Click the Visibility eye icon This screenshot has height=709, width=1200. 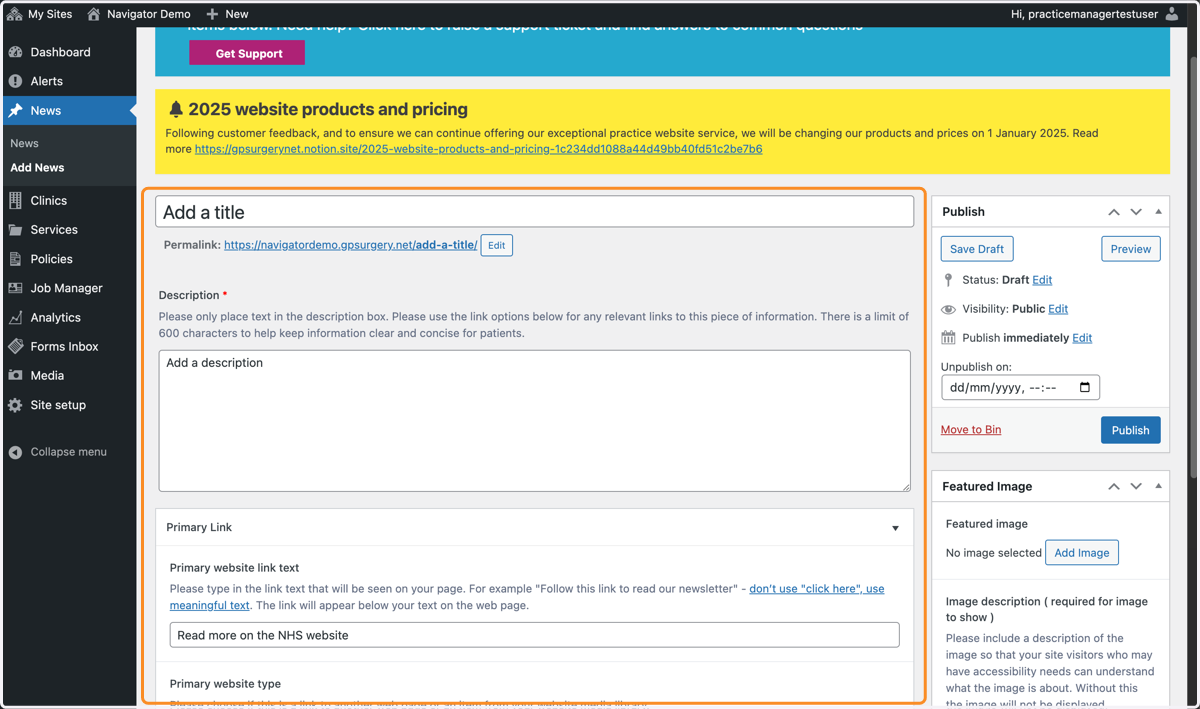(948, 309)
